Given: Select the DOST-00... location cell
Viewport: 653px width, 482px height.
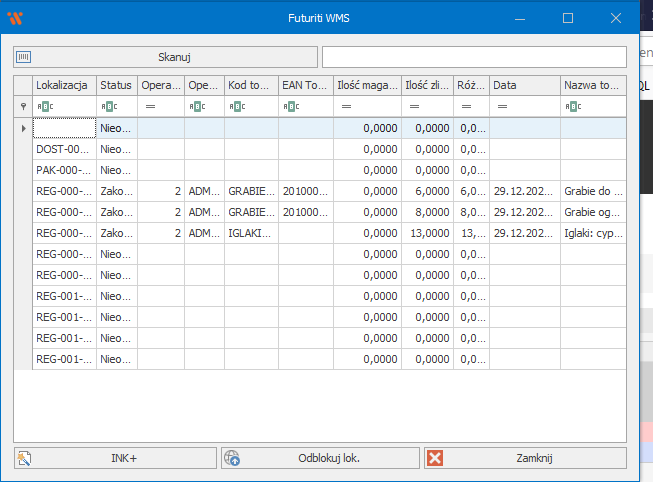Looking at the screenshot, I should pyautogui.click(x=65, y=149).
